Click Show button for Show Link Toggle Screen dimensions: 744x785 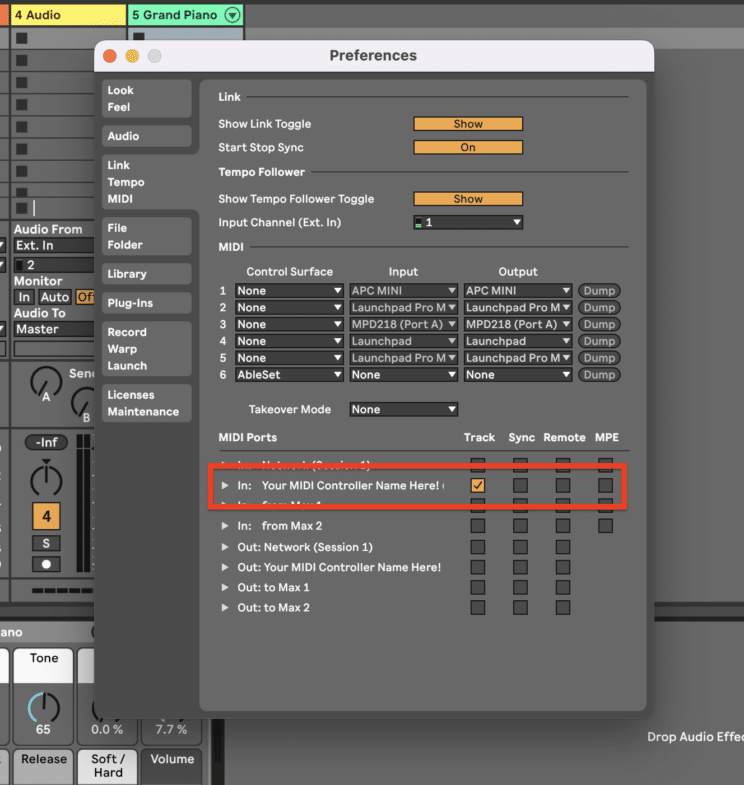tap(468, 124)
